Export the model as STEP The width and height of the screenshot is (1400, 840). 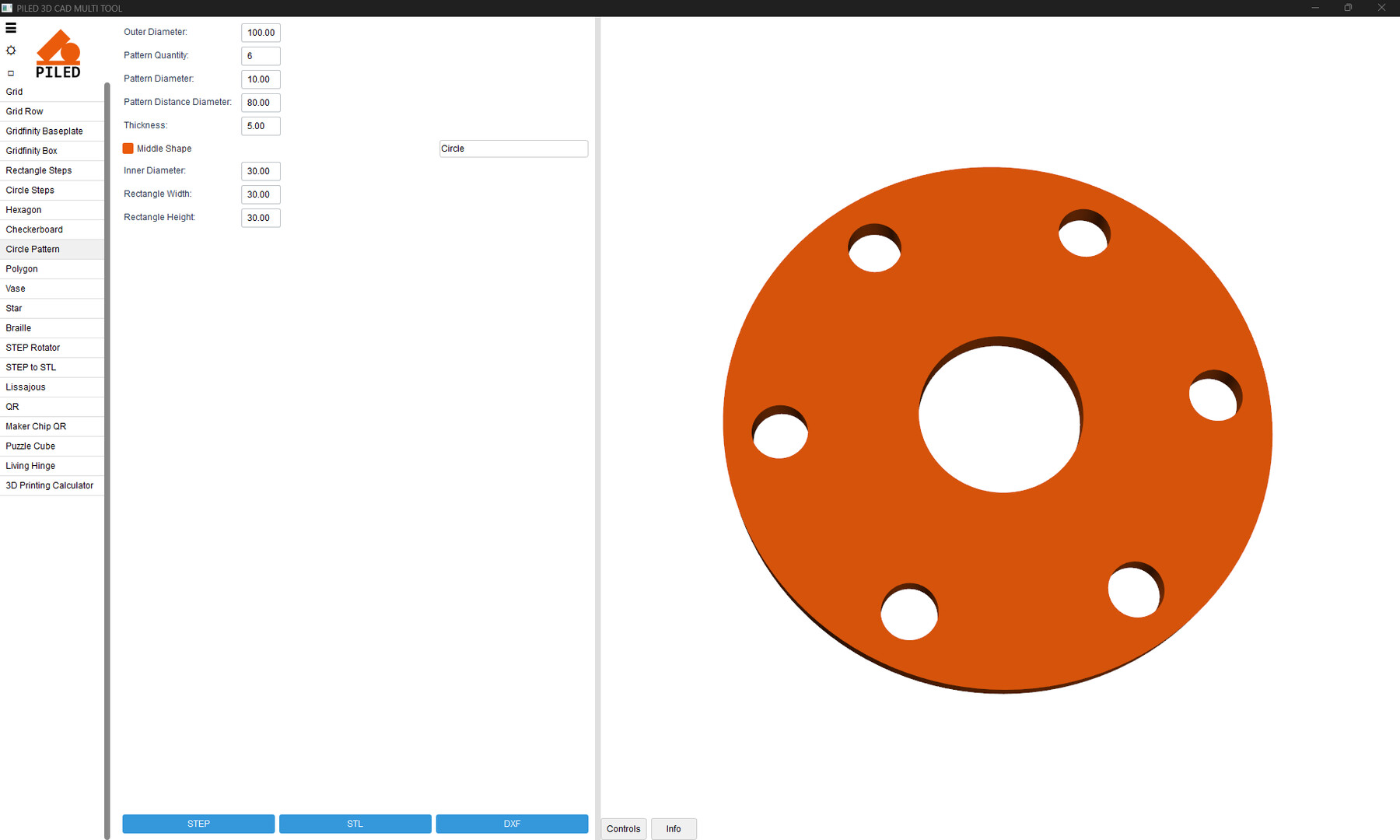(198, 824)
